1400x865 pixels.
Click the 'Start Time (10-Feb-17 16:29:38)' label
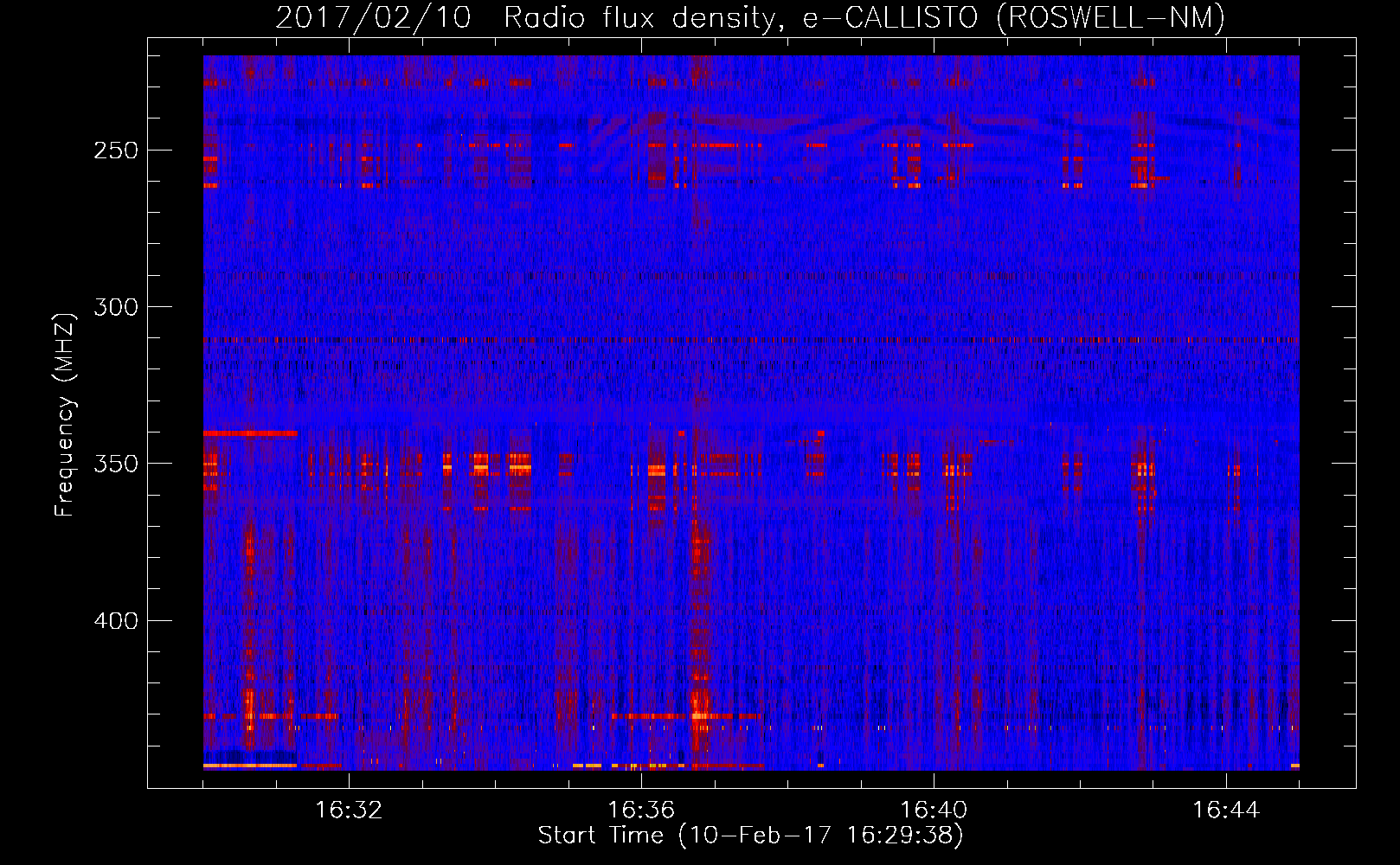(x=750, y=836)
